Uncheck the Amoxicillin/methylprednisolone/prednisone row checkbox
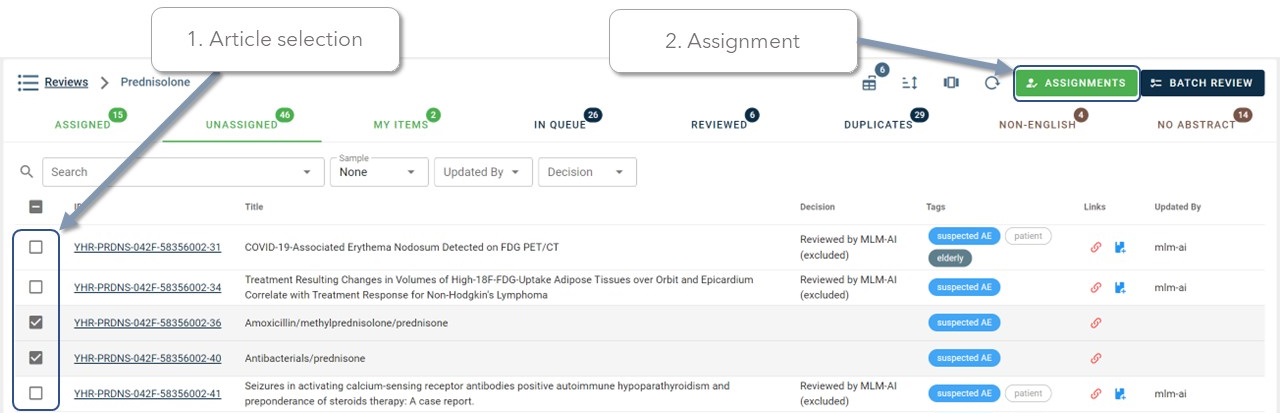Viewport: 1280px width, 420px height. point(36,322)
